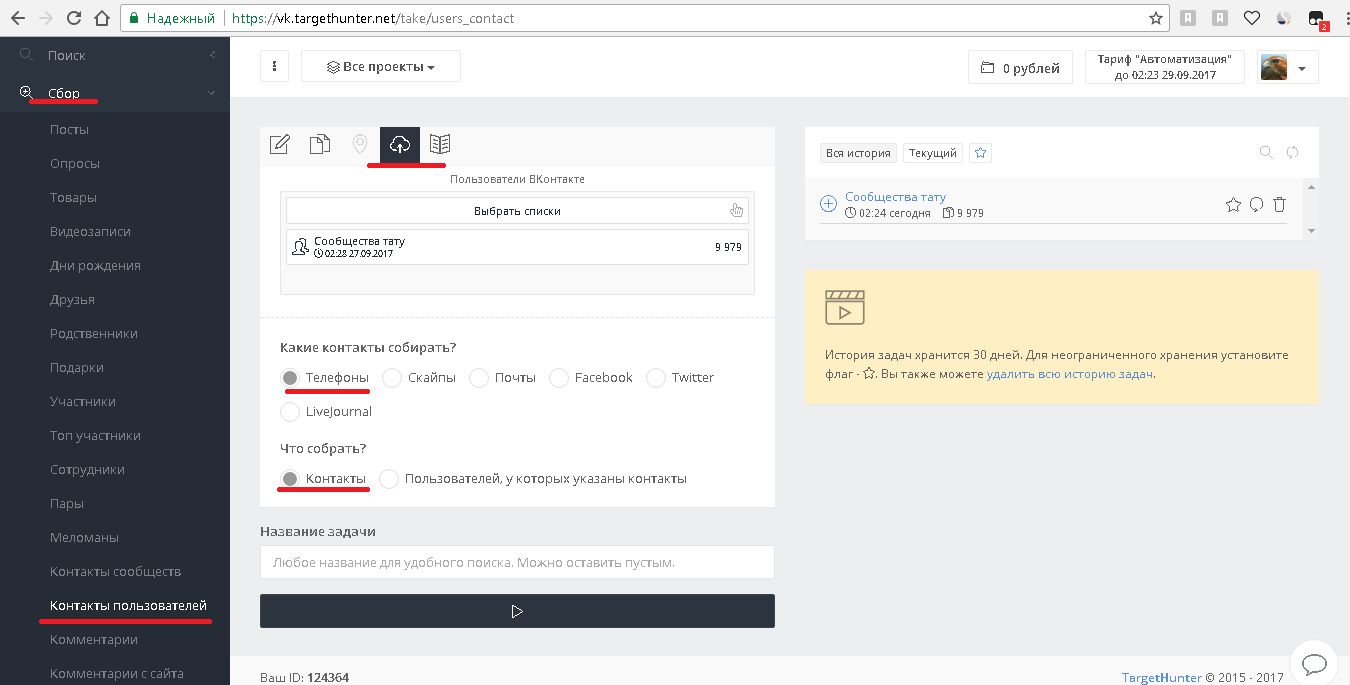Open the chat support bubble icon
1350x685 pixels.
pyautogui.click(x=1313, y=663)
